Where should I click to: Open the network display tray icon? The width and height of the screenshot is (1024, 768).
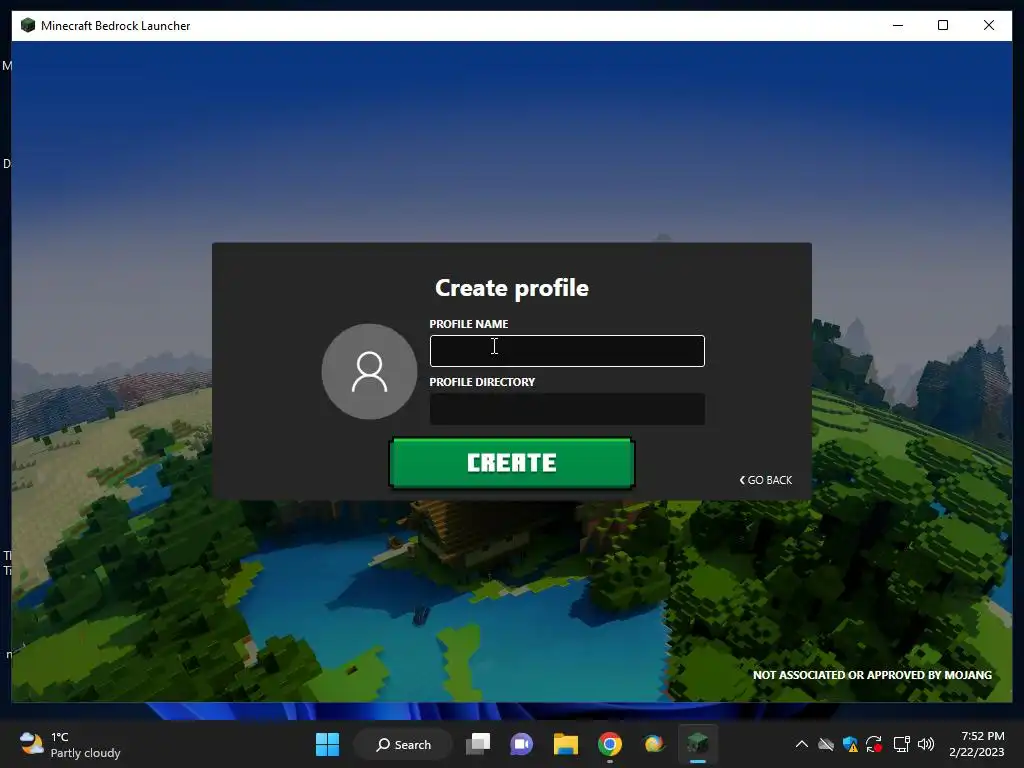[x=901, y=744]
